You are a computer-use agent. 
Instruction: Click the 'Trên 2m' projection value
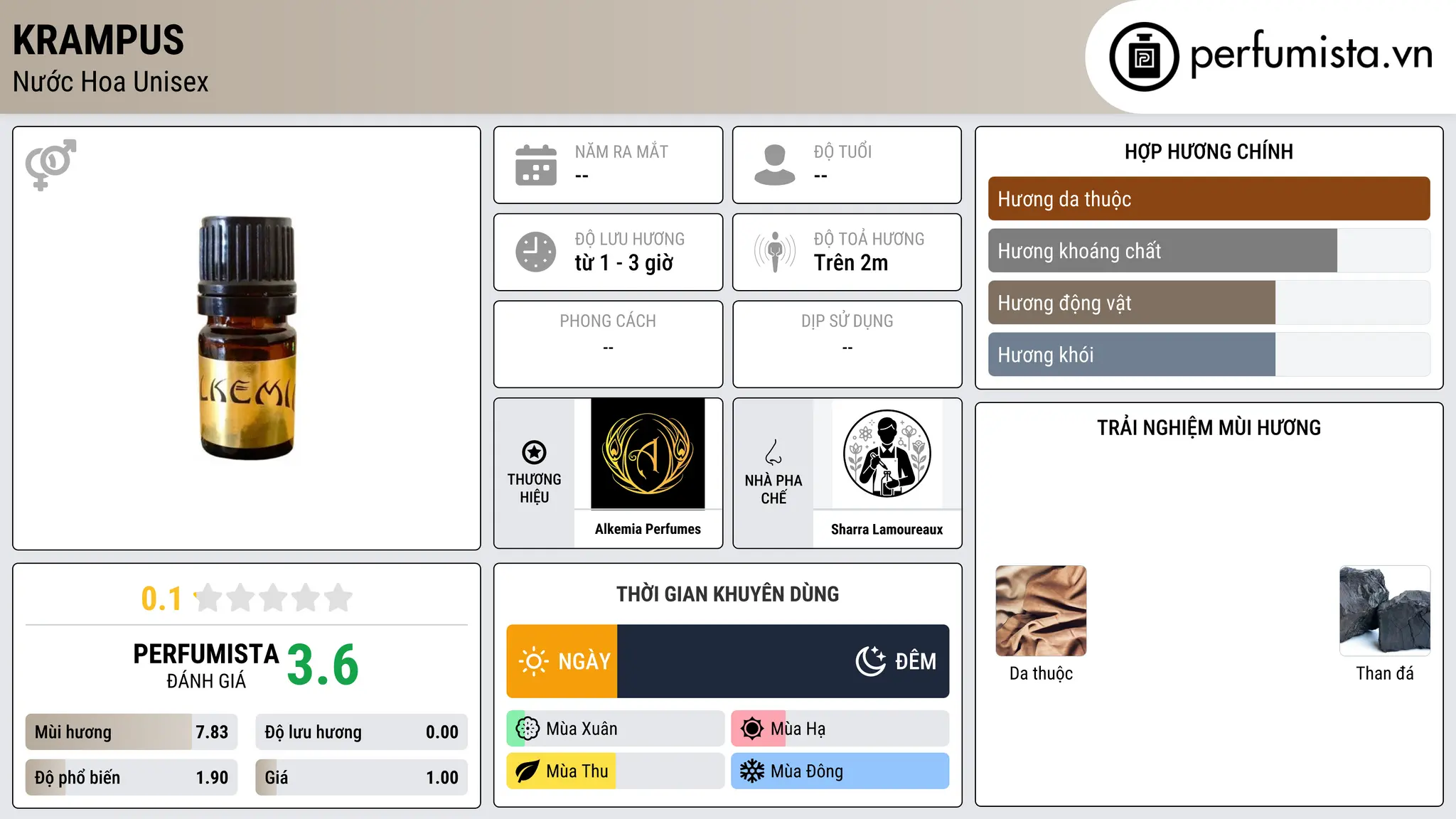click(x=851, y=263)
